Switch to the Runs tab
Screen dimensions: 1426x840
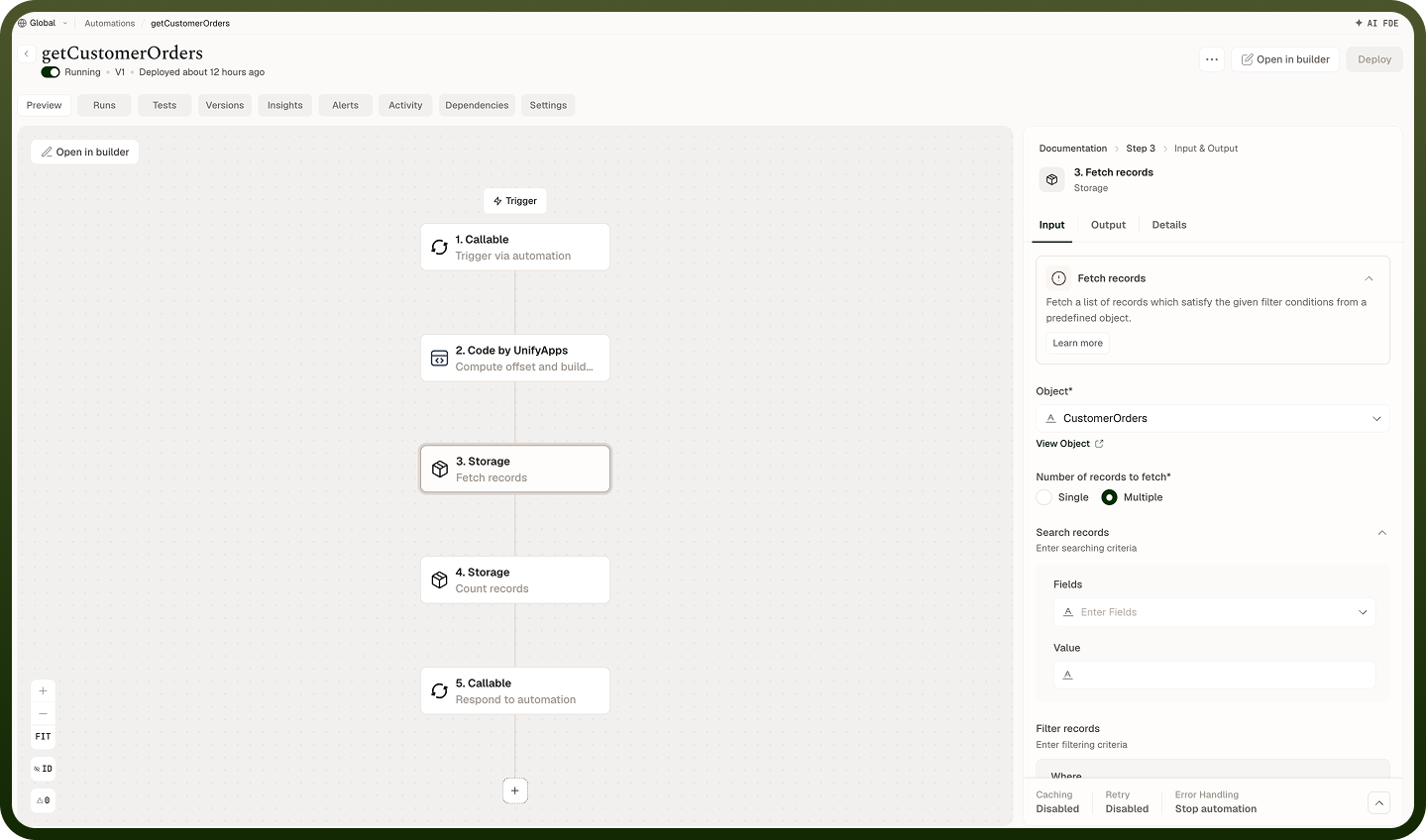point(104,105)
